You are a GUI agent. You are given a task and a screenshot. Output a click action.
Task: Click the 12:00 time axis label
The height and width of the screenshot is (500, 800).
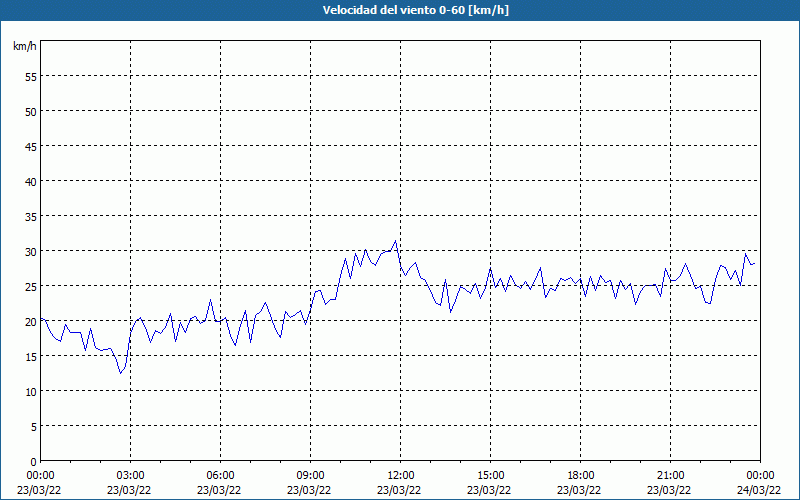tap(401, 476)
